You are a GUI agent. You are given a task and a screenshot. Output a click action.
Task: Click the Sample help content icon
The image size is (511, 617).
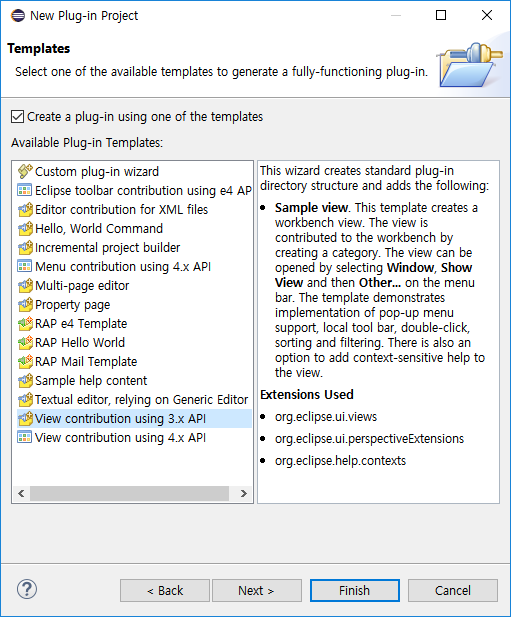25,381
